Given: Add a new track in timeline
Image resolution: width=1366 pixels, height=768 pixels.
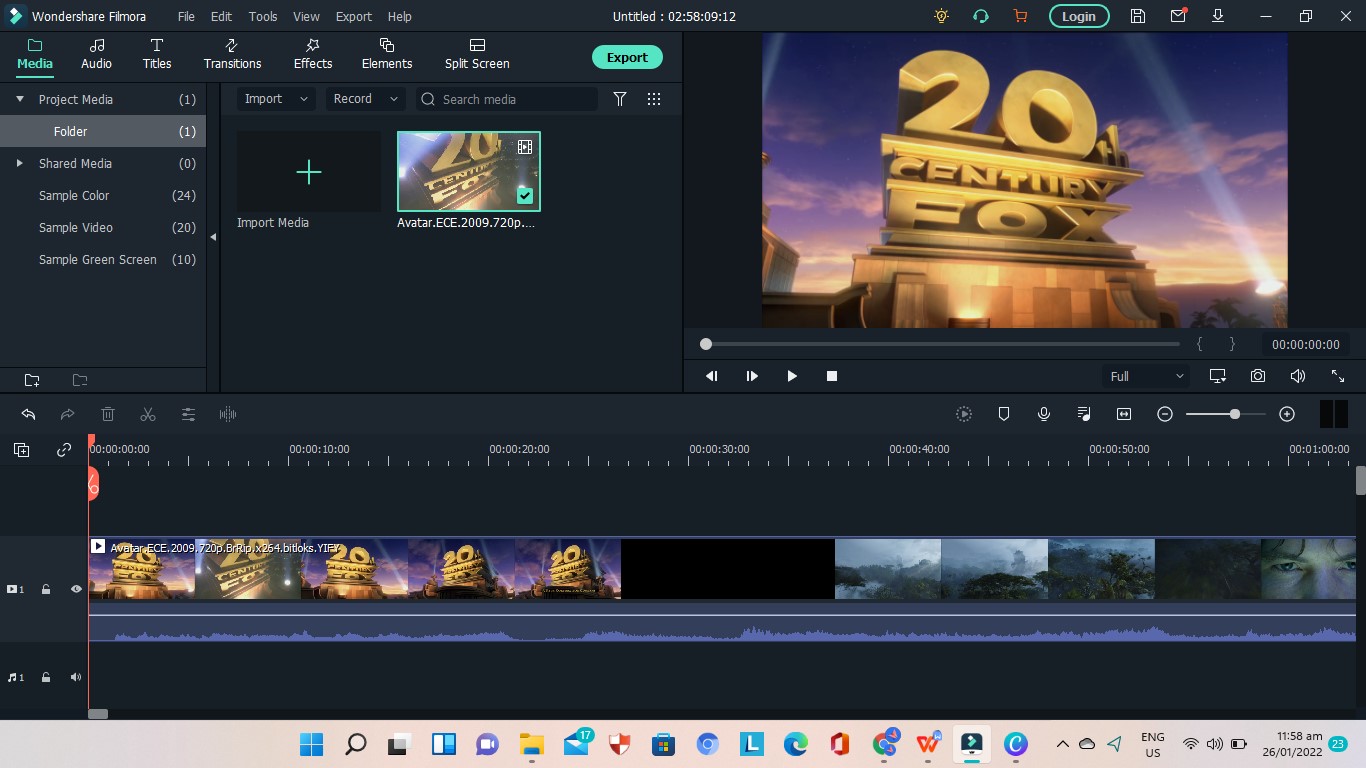Looking at the screenshot, I should [x=21, y=450].
